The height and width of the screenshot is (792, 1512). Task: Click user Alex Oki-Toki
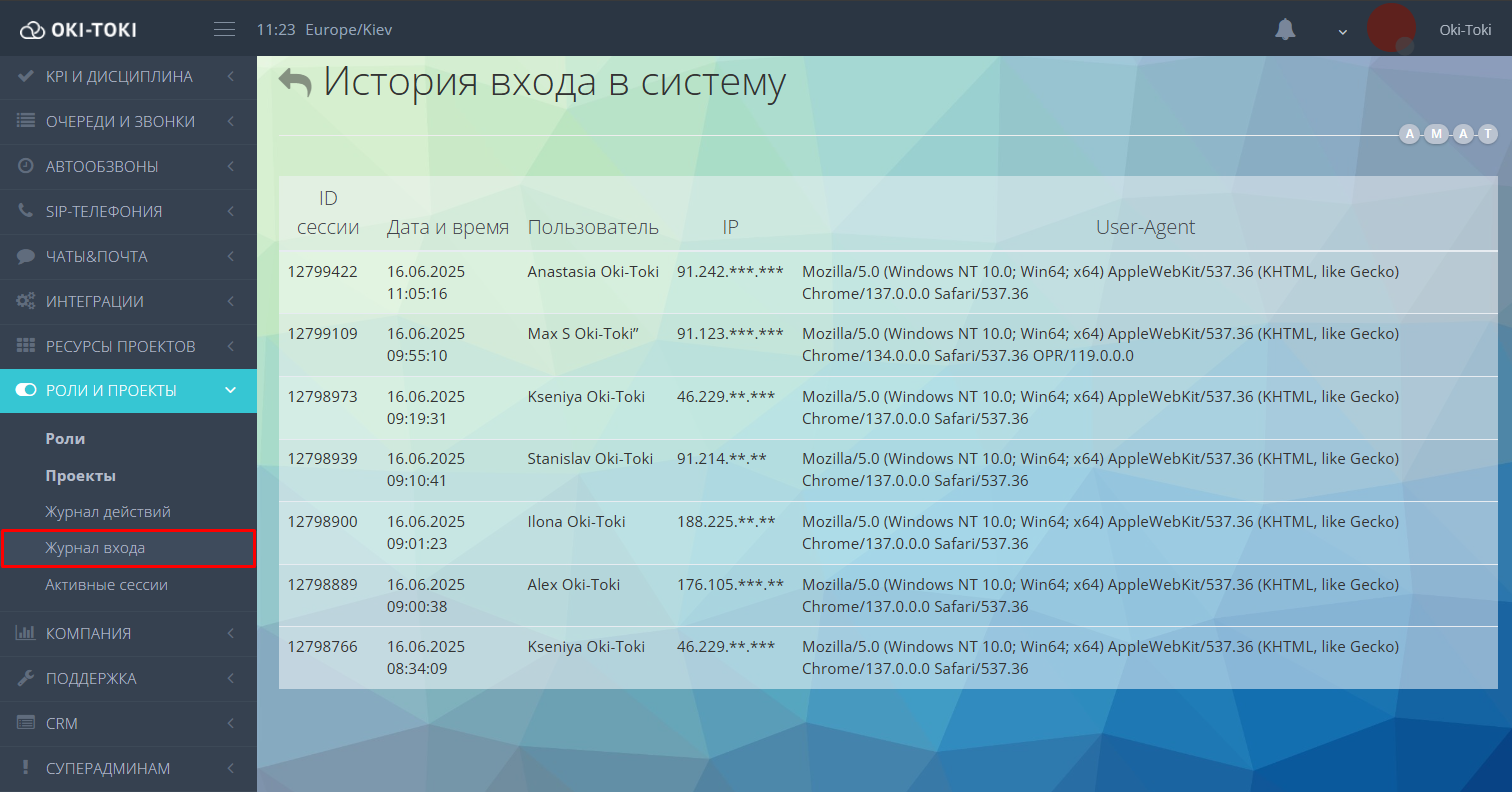coord(573,584)
